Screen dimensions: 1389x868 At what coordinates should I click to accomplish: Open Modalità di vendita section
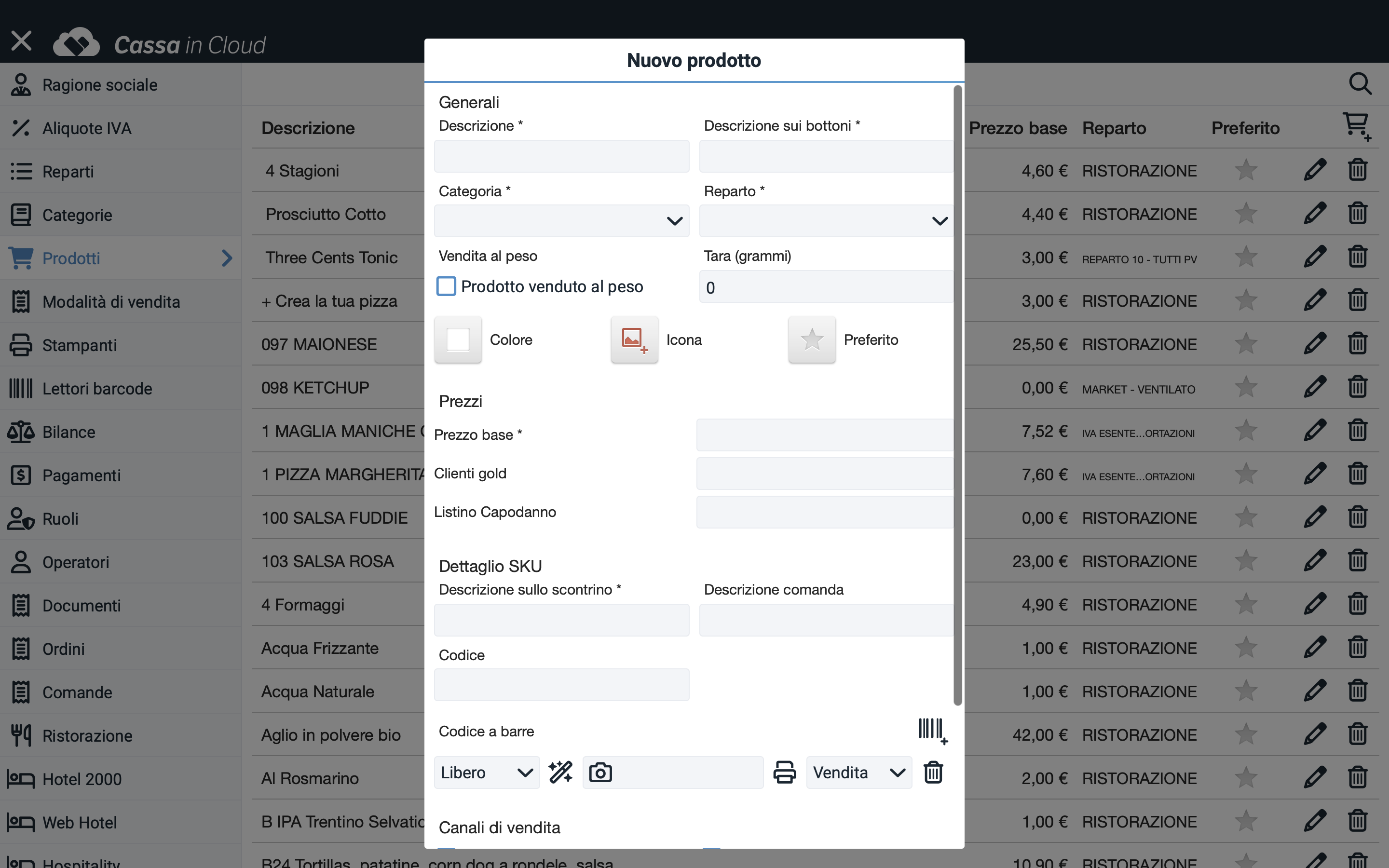(121, 301)
